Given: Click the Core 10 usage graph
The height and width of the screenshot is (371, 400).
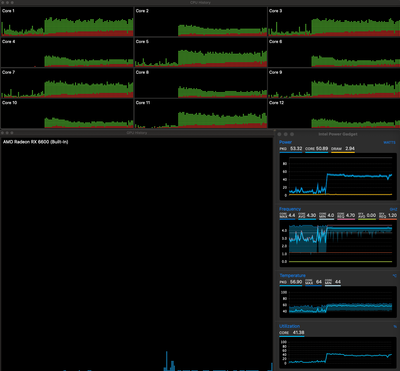Looking at the screenshot, I should coord(67,114).
